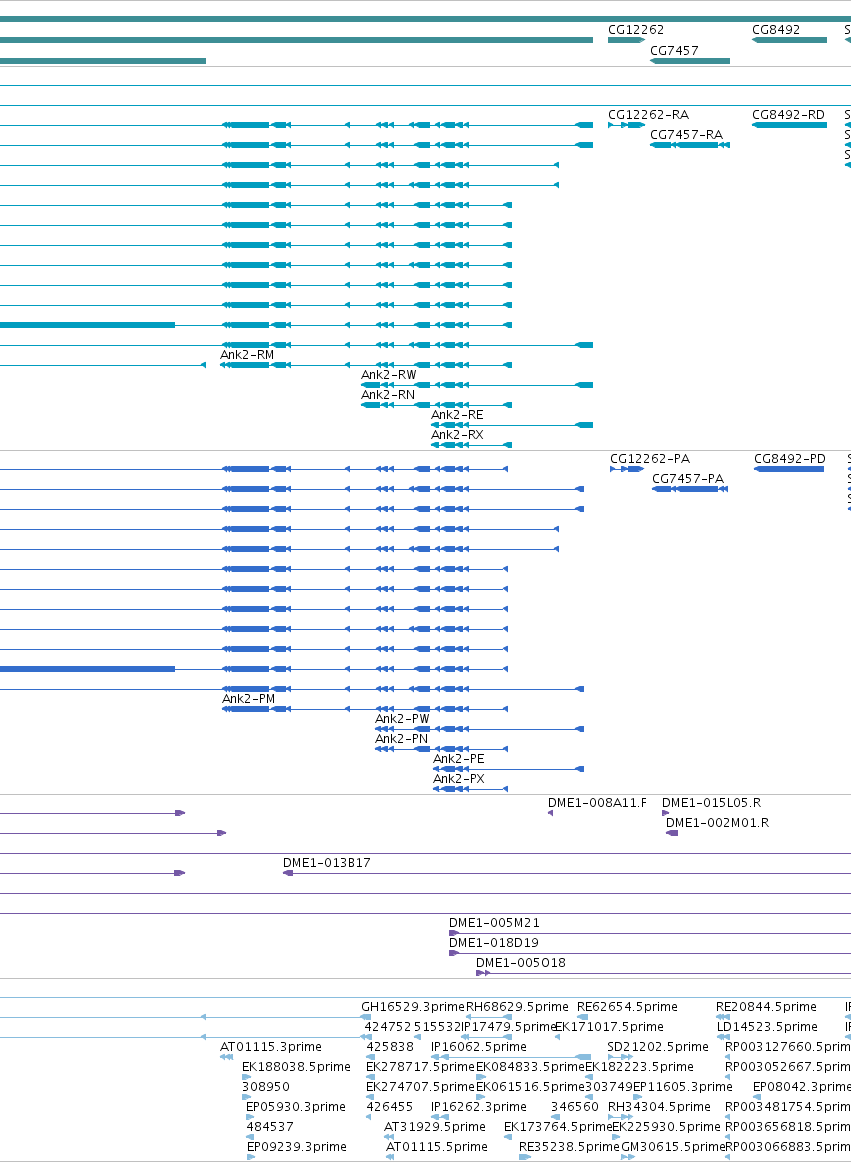Open EST AT01115.5prime
The width and height of the screenshot is (851, 1162).
[437, 1147]
